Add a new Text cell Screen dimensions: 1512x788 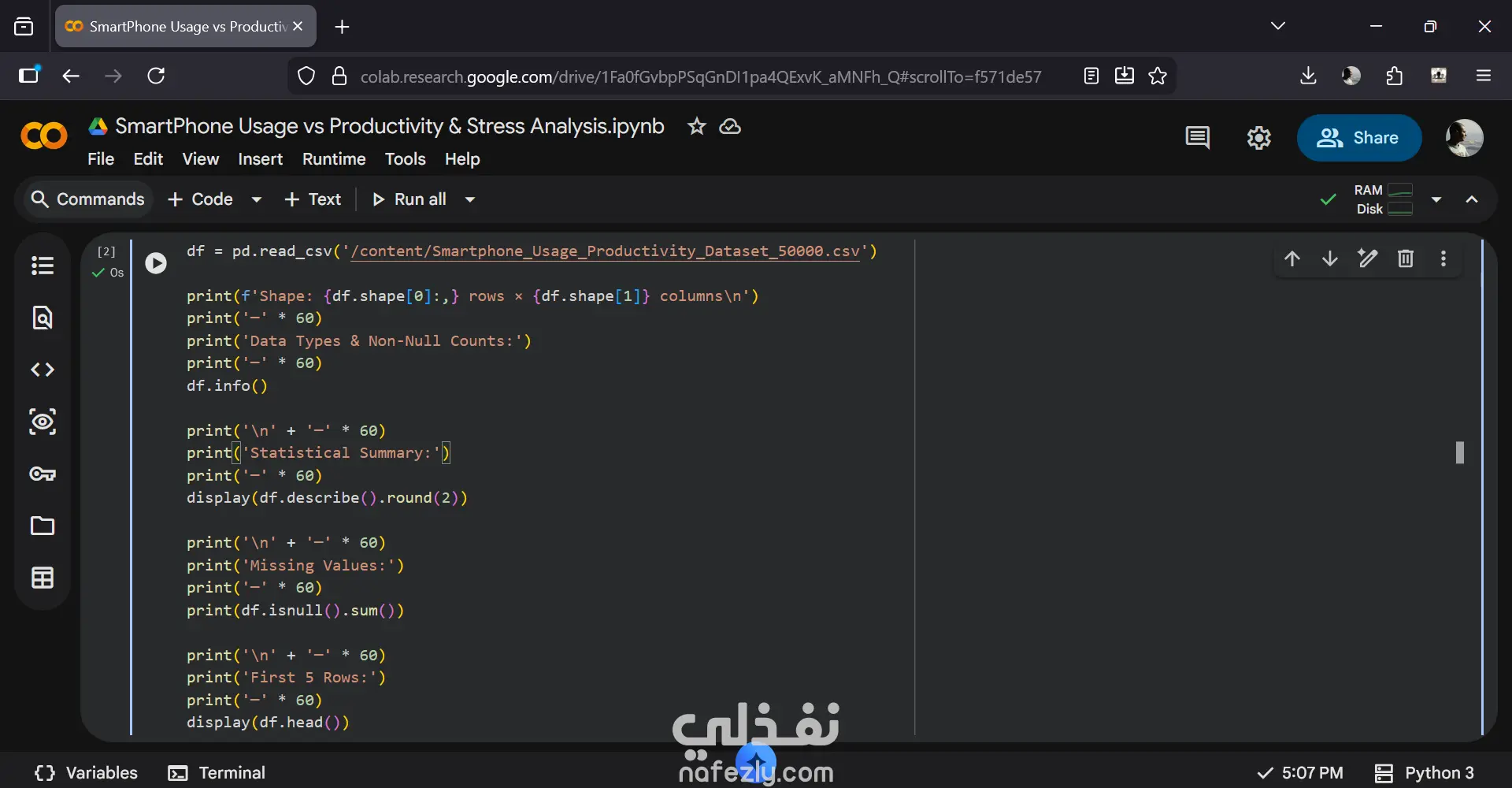tap(313, 199)
